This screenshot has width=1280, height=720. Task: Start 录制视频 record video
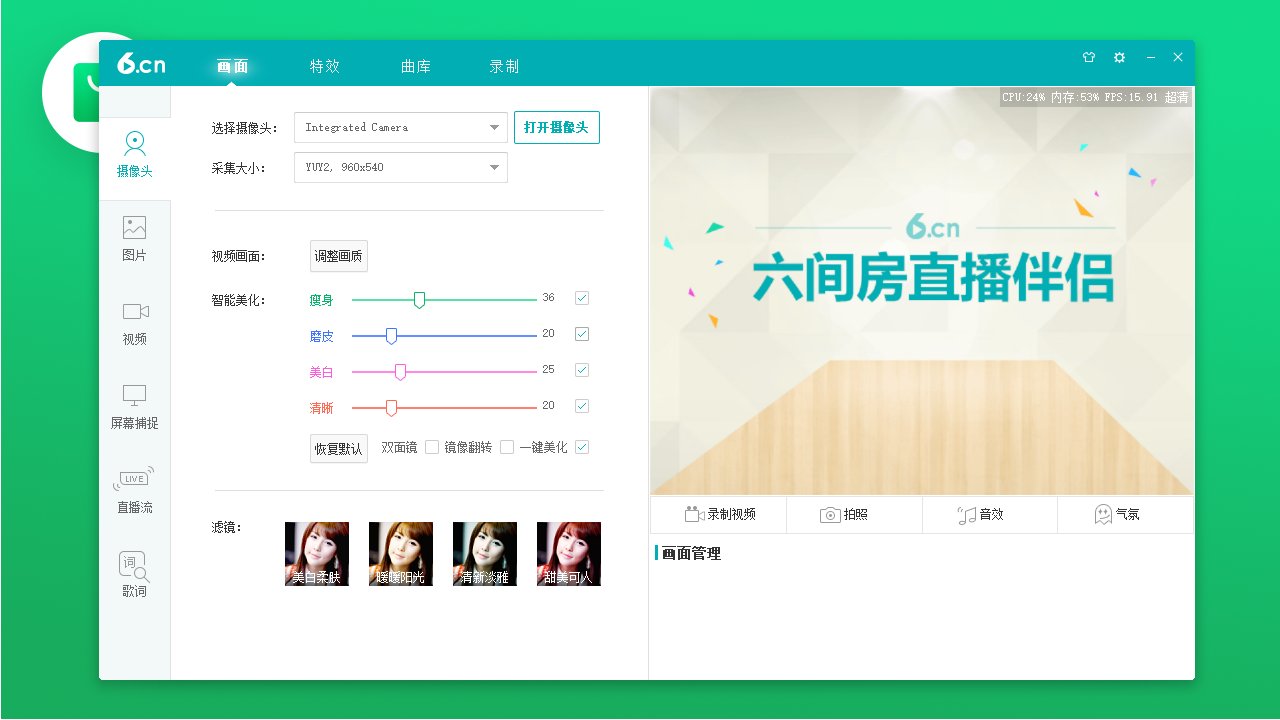click(x=719, y=514)
